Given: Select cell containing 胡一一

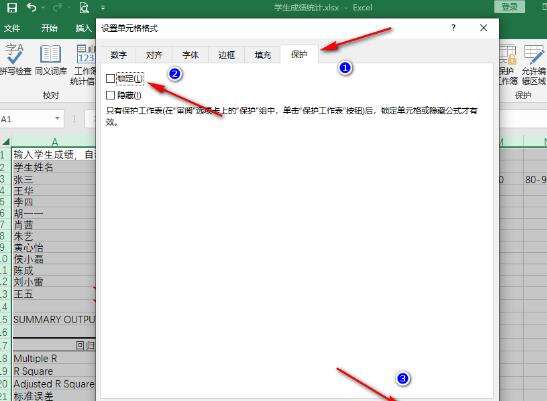Looking at the screenshot, I should 54,214.
